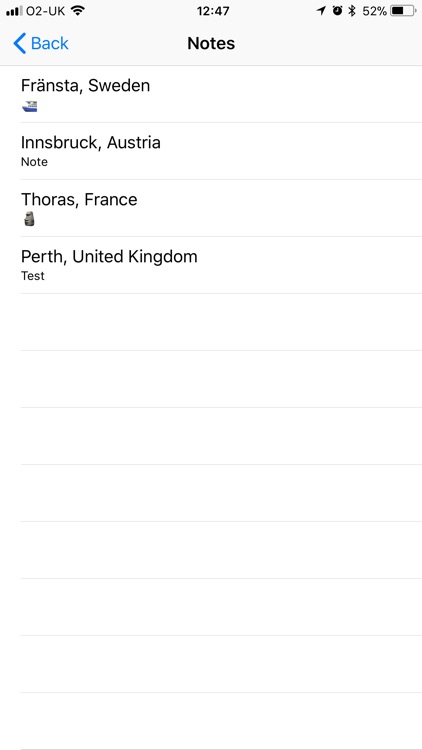Screen dimensions: 422x750
Task: Open the Fränsta, Sweden note
Action: (211, 94)
